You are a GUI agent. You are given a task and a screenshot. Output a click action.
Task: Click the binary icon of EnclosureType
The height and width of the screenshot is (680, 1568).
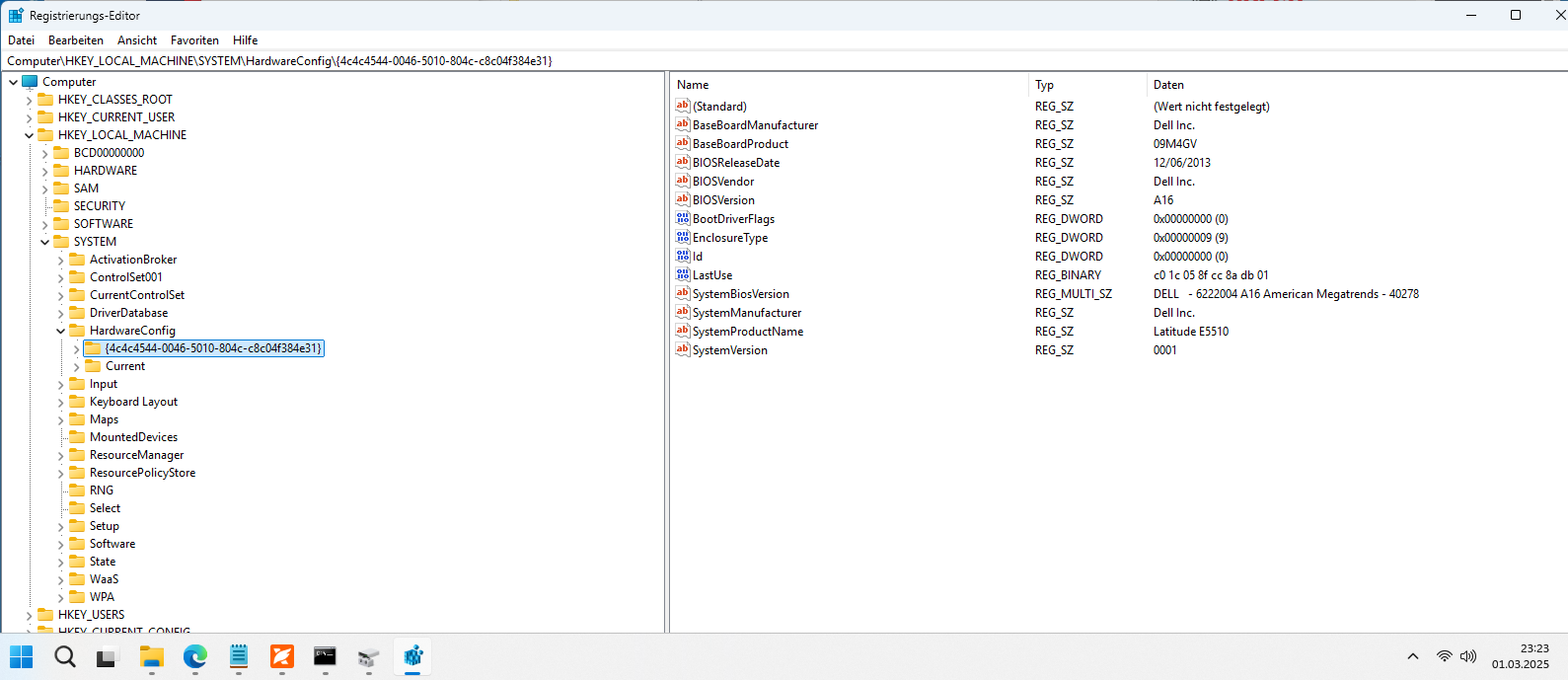tap(683, 237)
